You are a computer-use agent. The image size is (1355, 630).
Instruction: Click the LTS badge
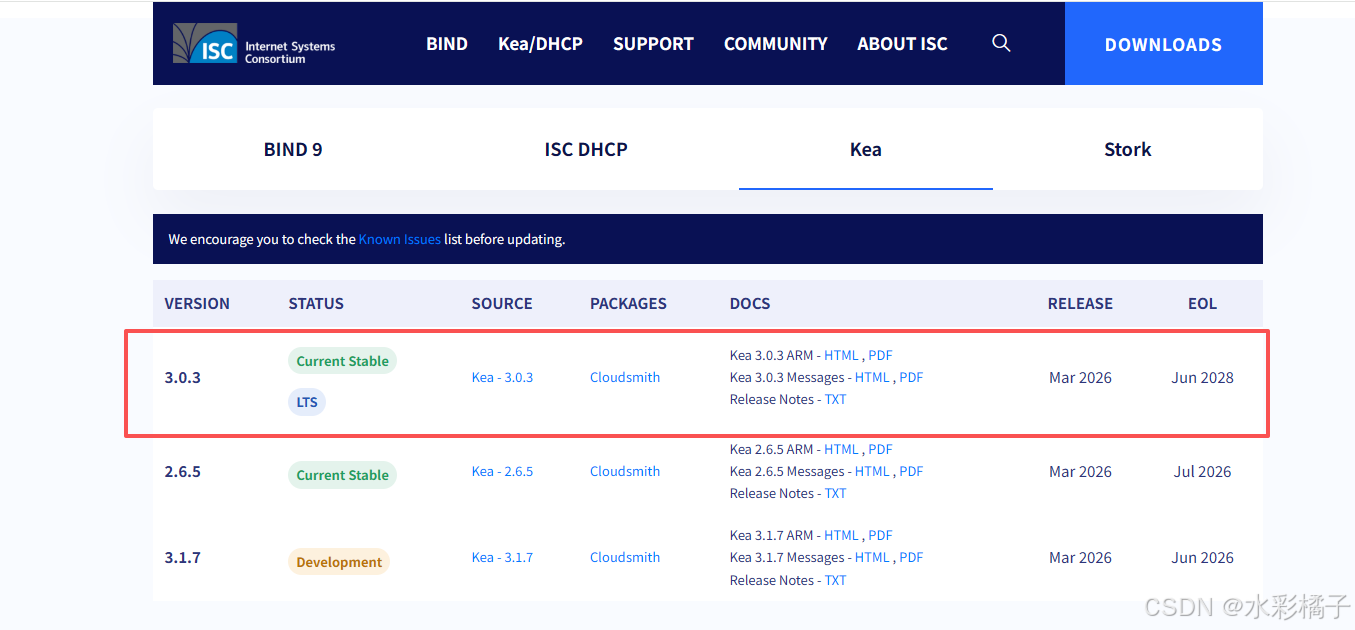[307, 402]
